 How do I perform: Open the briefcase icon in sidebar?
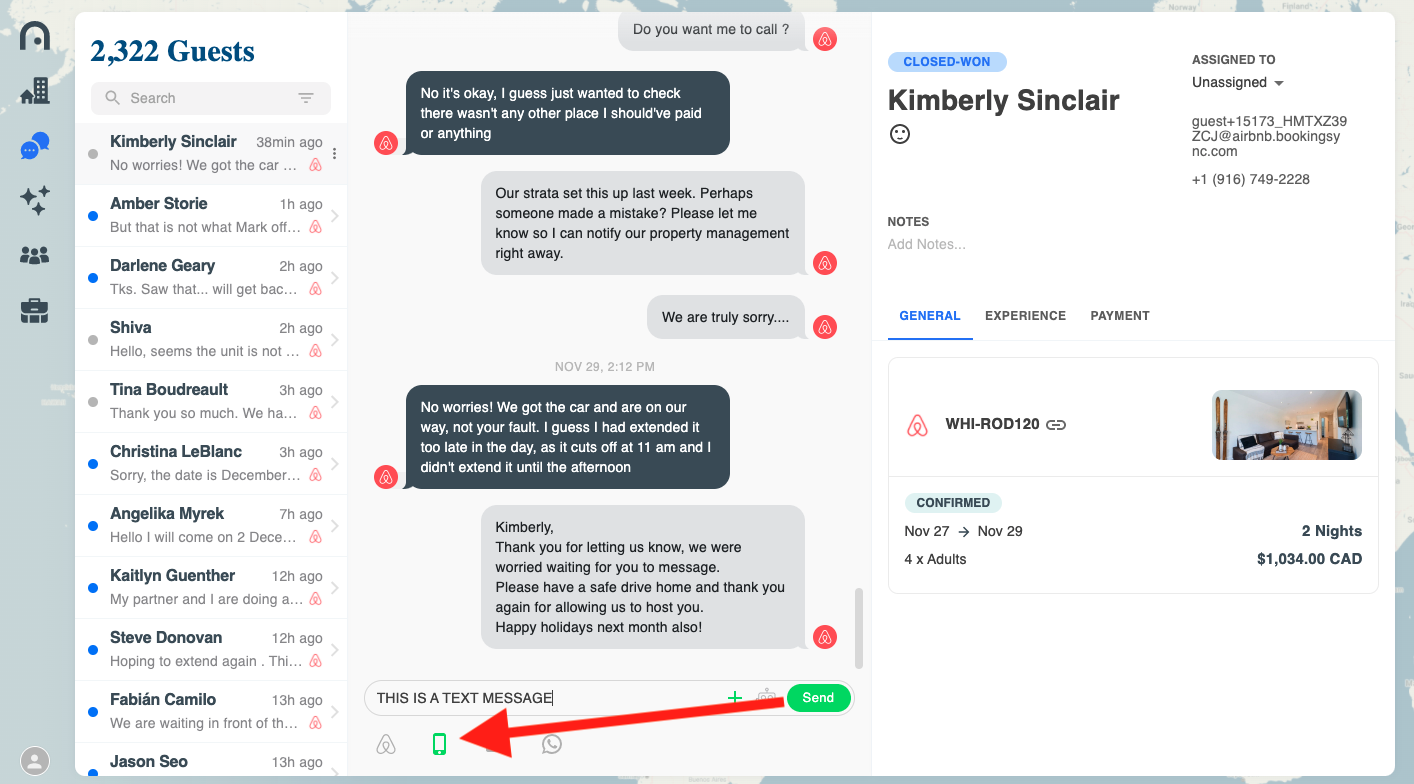(x=35, y=312)
